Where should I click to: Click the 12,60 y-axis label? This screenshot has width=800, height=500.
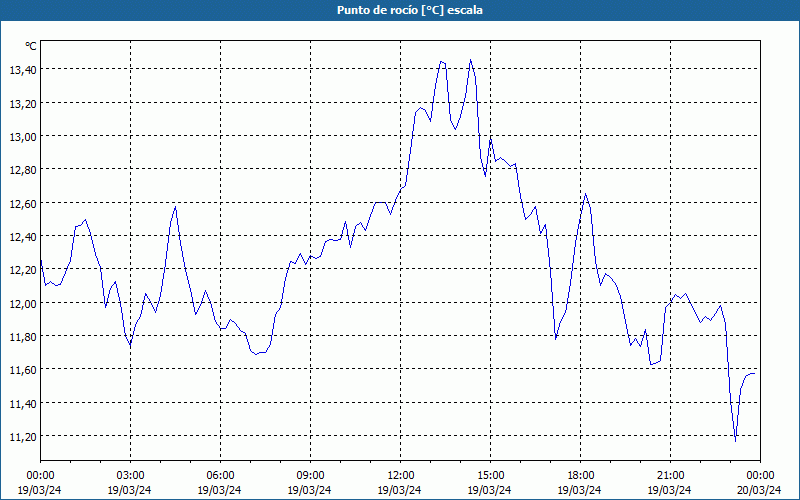point(23,204)
